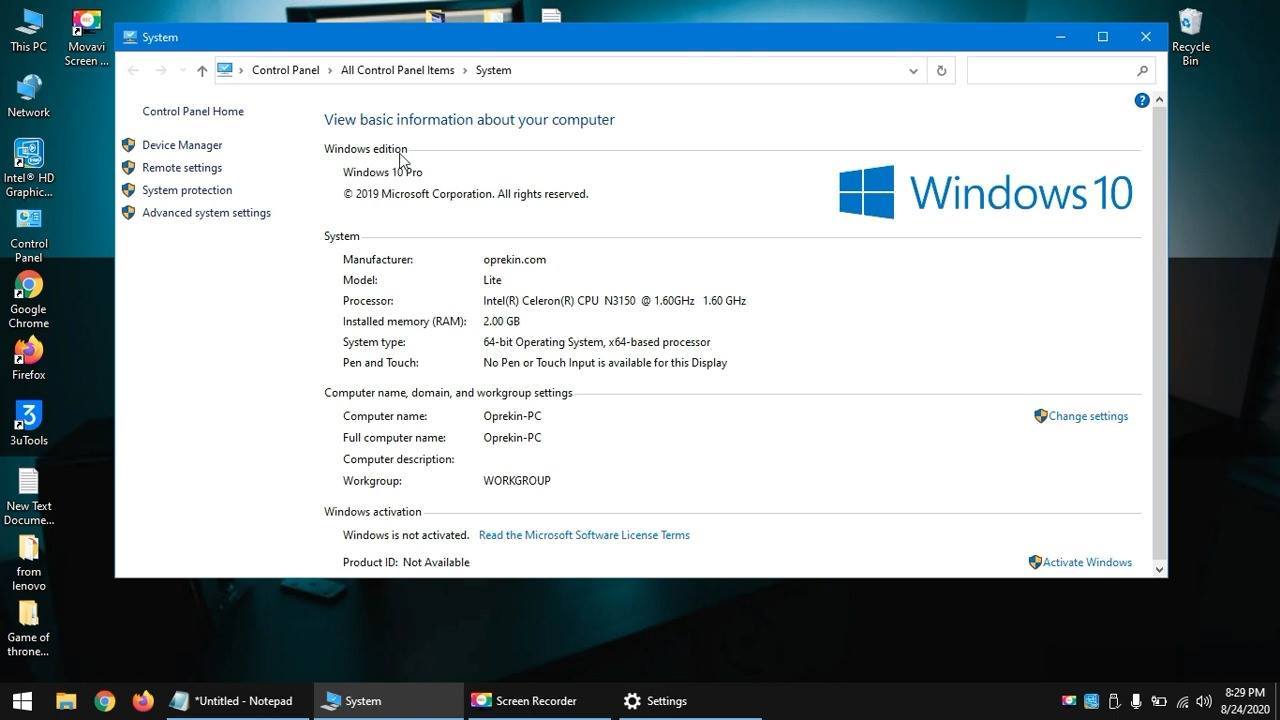
Task: Click the workgroup value 'WORKGROUP'
Action: pyautogui.click(x=517, y=481)
